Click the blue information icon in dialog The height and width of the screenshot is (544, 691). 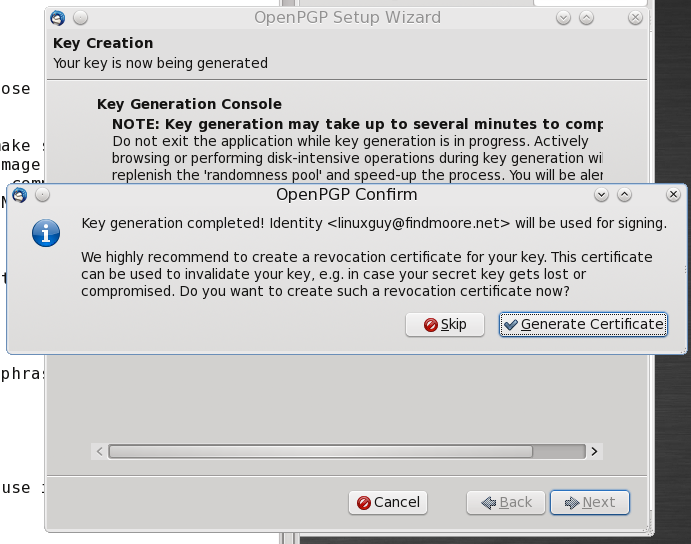(46, 233)
